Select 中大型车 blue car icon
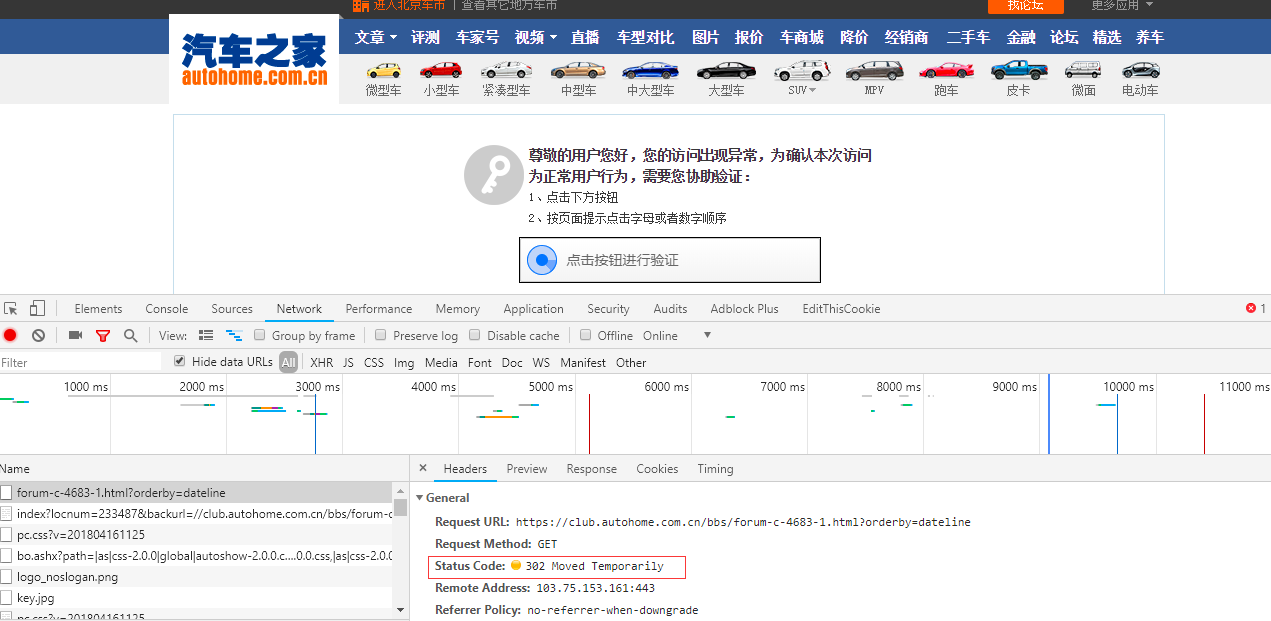1271x621 pixels. (x=650, y=70)
